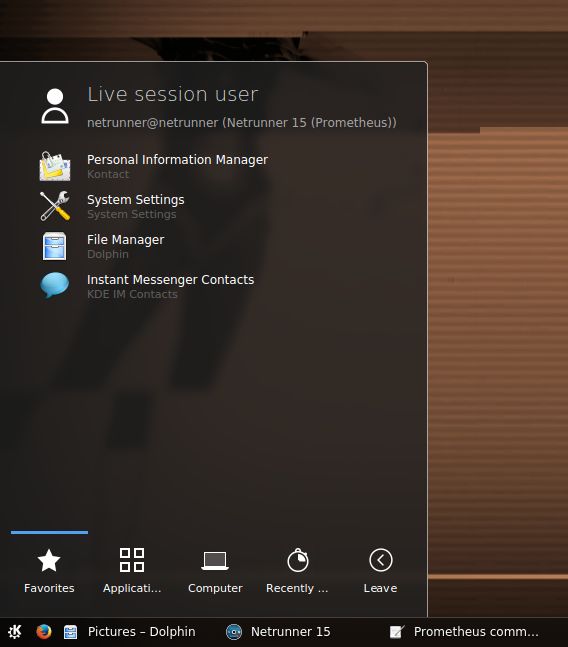
Task: Switch to Prometheus comm... task
Action: (476, 632)
